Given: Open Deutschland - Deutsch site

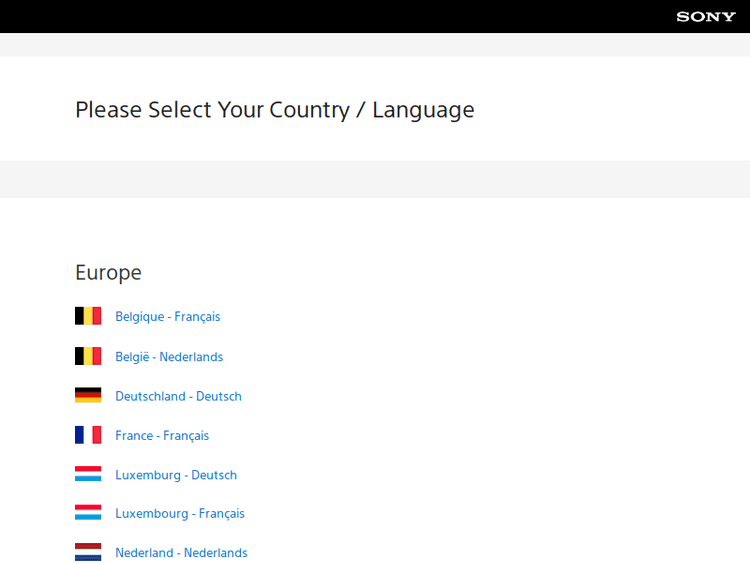Looking at the screenshot, I should pos(178,396).
